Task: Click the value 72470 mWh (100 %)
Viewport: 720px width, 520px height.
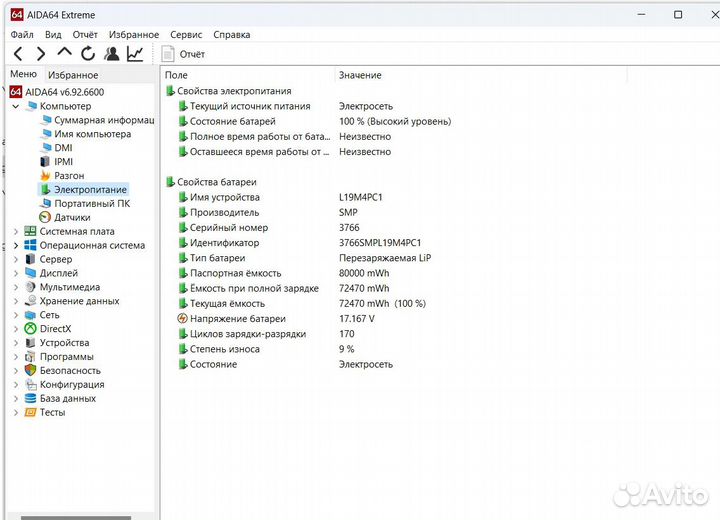Action: click(x=382, y=304)
